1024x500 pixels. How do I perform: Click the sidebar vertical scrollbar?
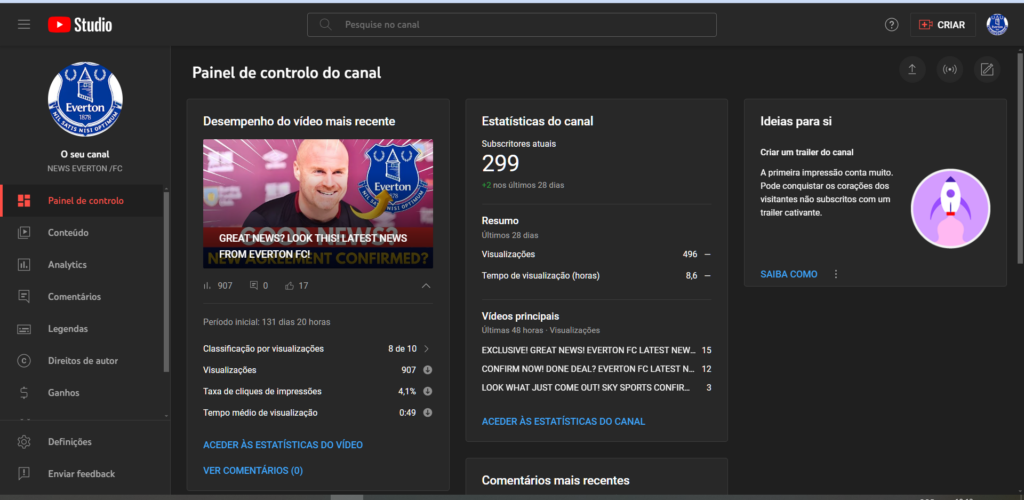pyautogui.click(x=167, y=281)
